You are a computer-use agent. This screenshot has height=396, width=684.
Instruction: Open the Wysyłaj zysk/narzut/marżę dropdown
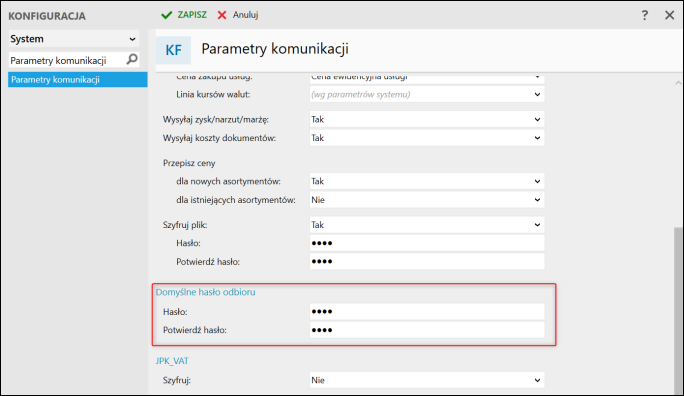tap(427, 119)
